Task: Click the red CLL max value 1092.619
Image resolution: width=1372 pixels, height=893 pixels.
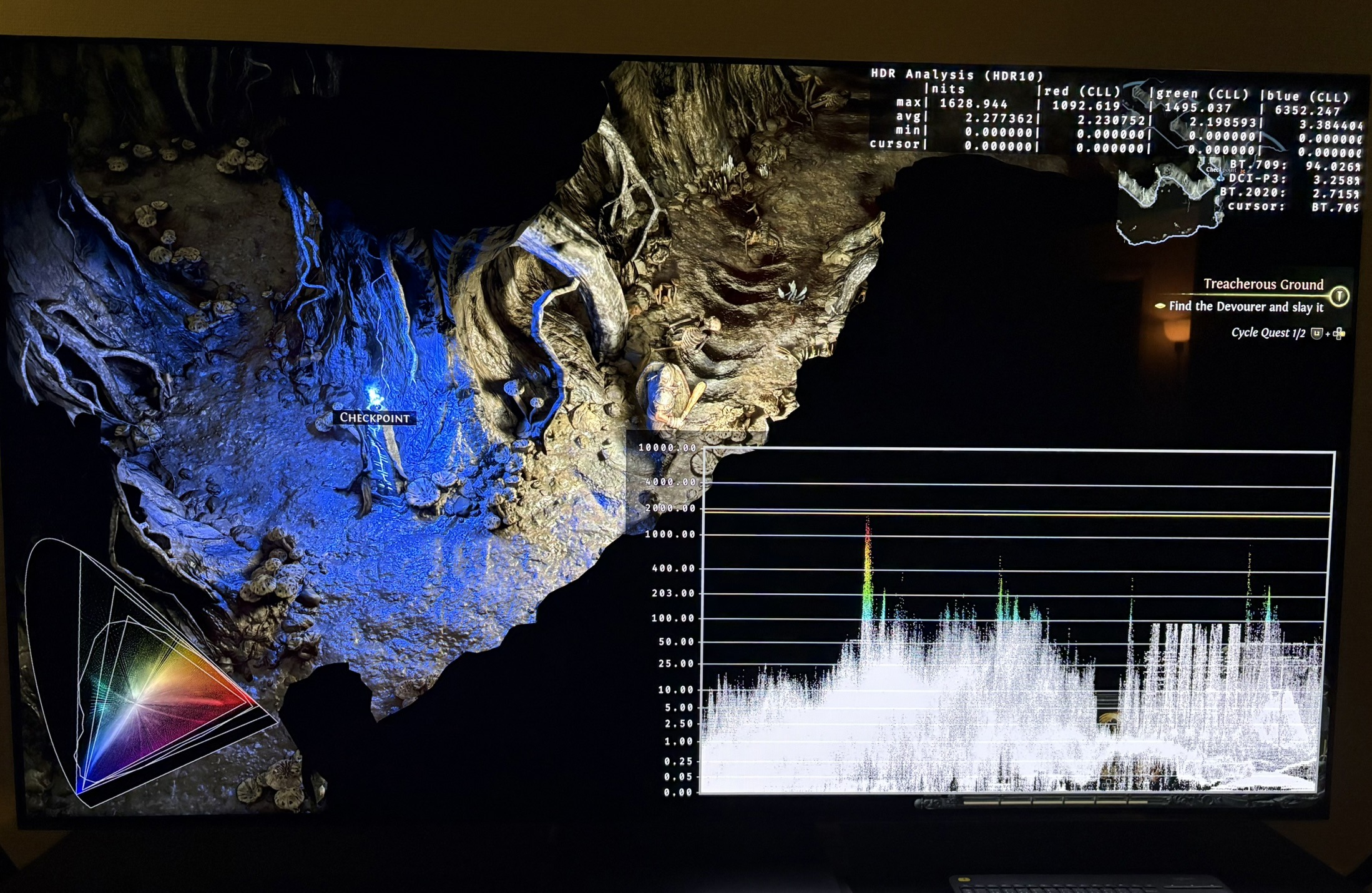Action: point(1086,106)
